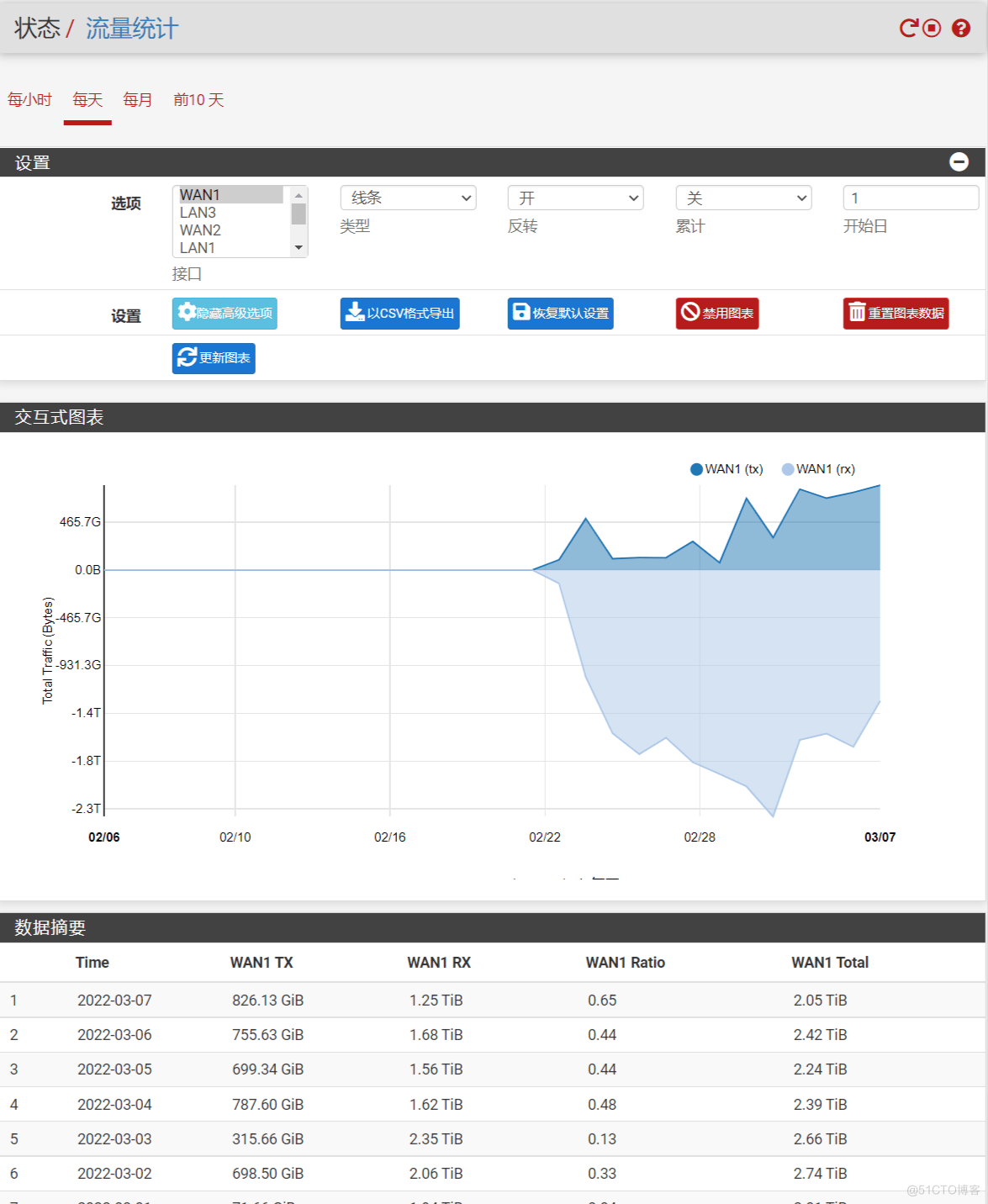Click interface list scrollbar down arrow

click(x=299, y=248)
